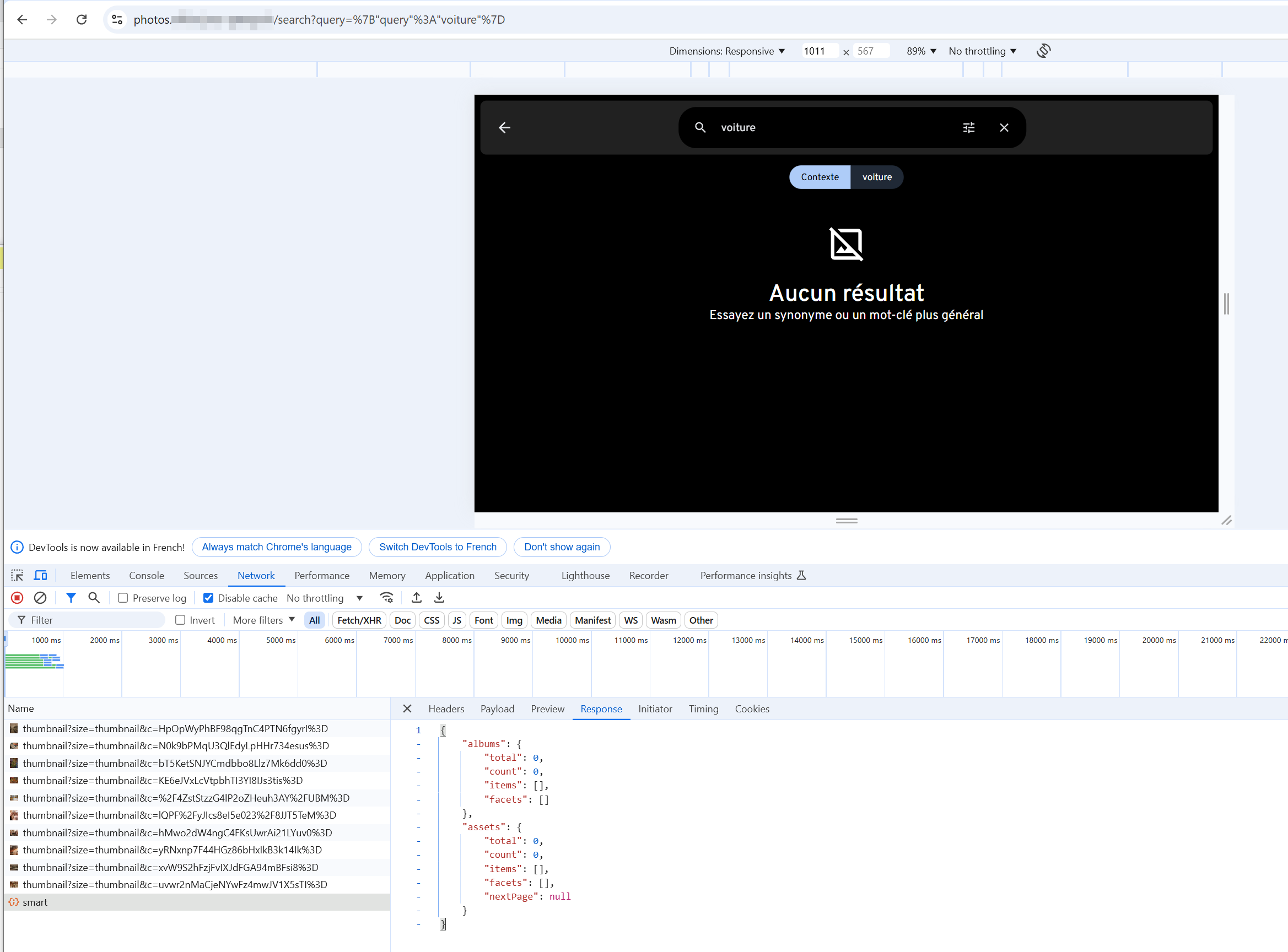This screenshot has height=952, width=1288.
Task: Click the export HAR download icon
Action: [439, 598]
